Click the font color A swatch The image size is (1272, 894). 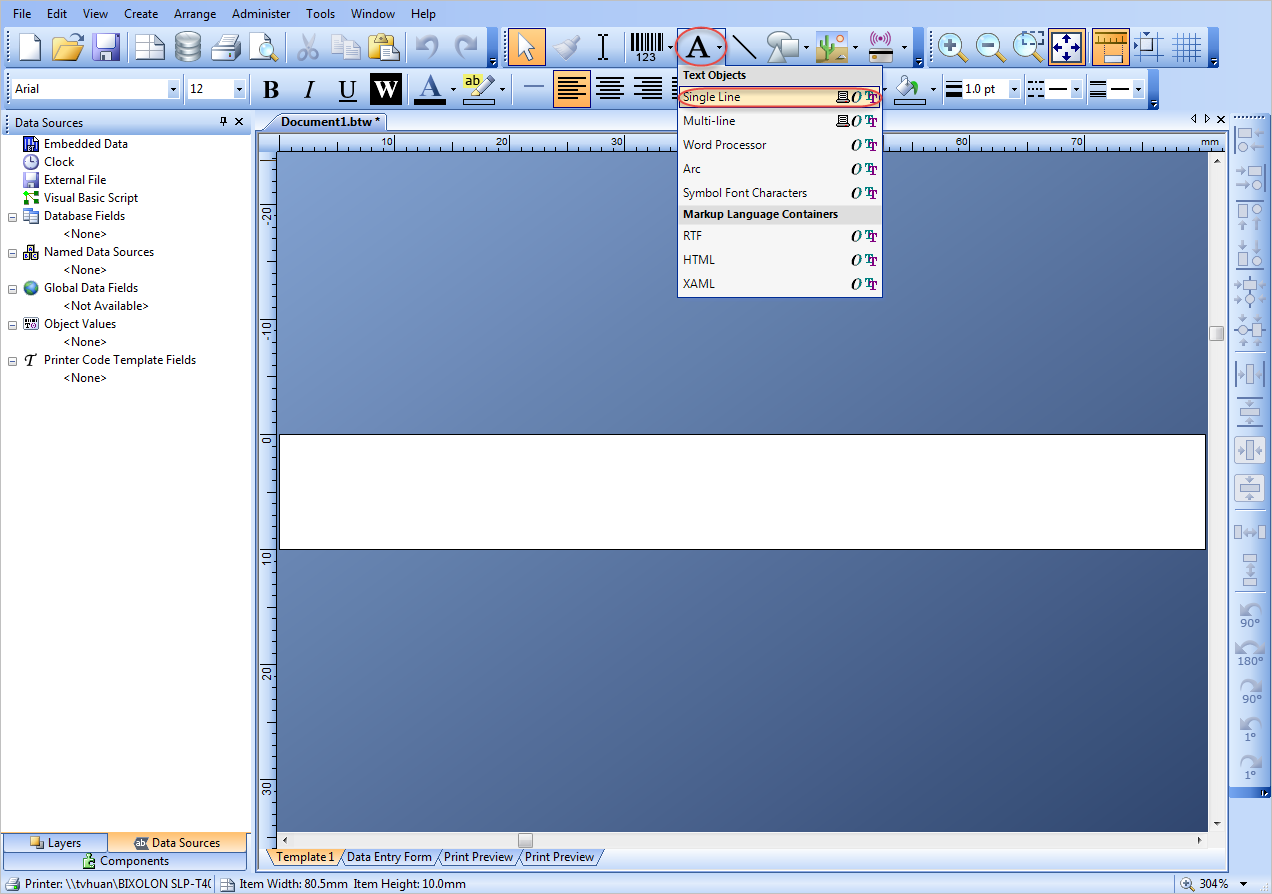point(430,89)
